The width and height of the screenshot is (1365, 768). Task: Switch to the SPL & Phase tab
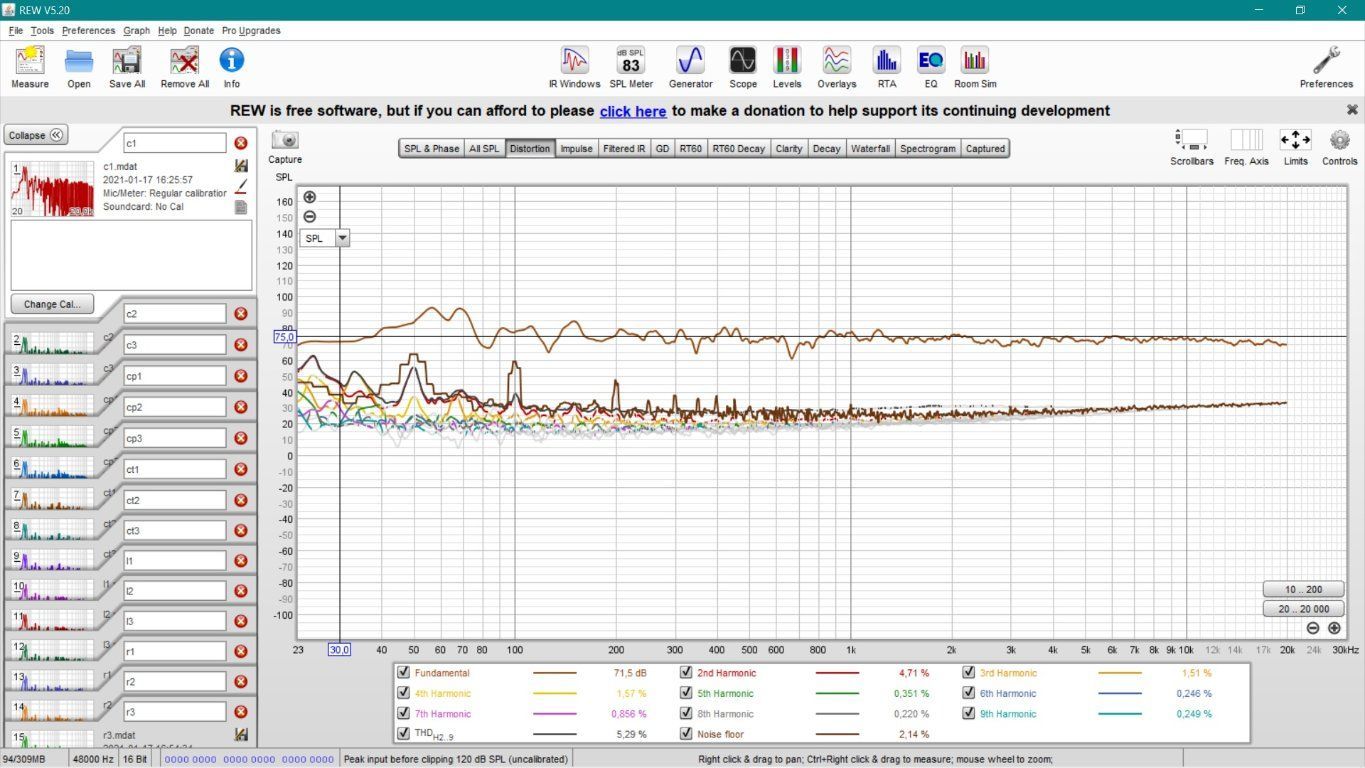[431, 148]
